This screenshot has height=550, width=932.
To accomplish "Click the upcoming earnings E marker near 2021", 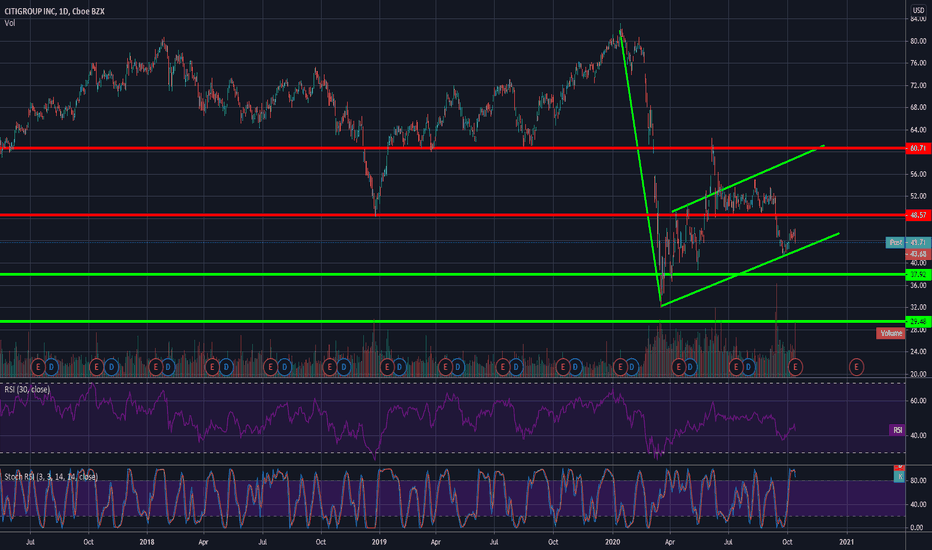I will coord(856,367).
